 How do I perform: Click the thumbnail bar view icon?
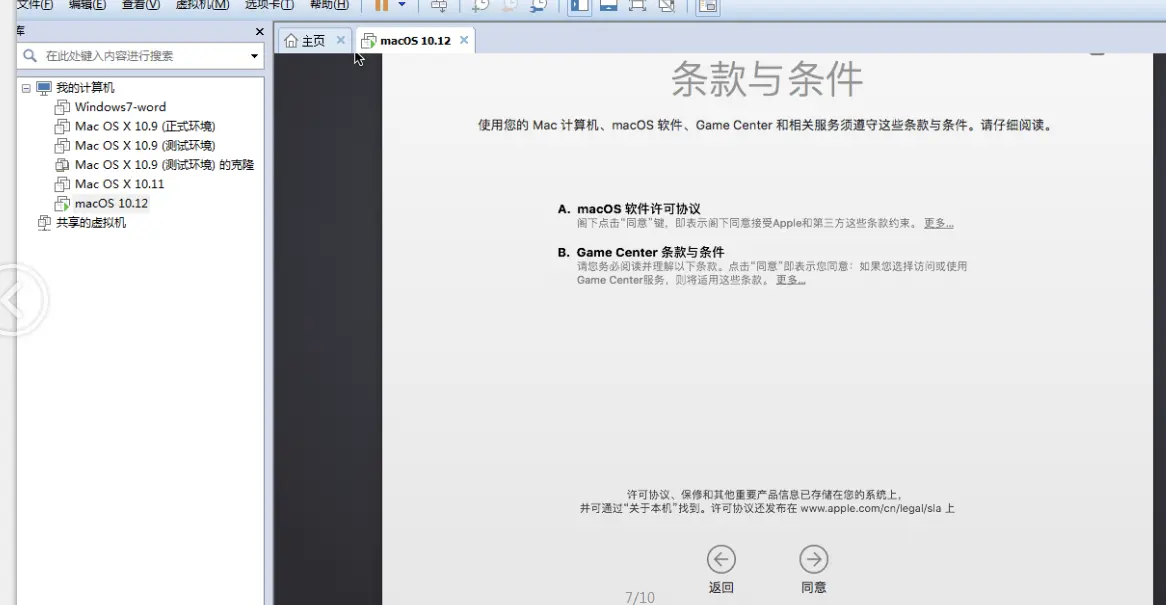(608, 6)
